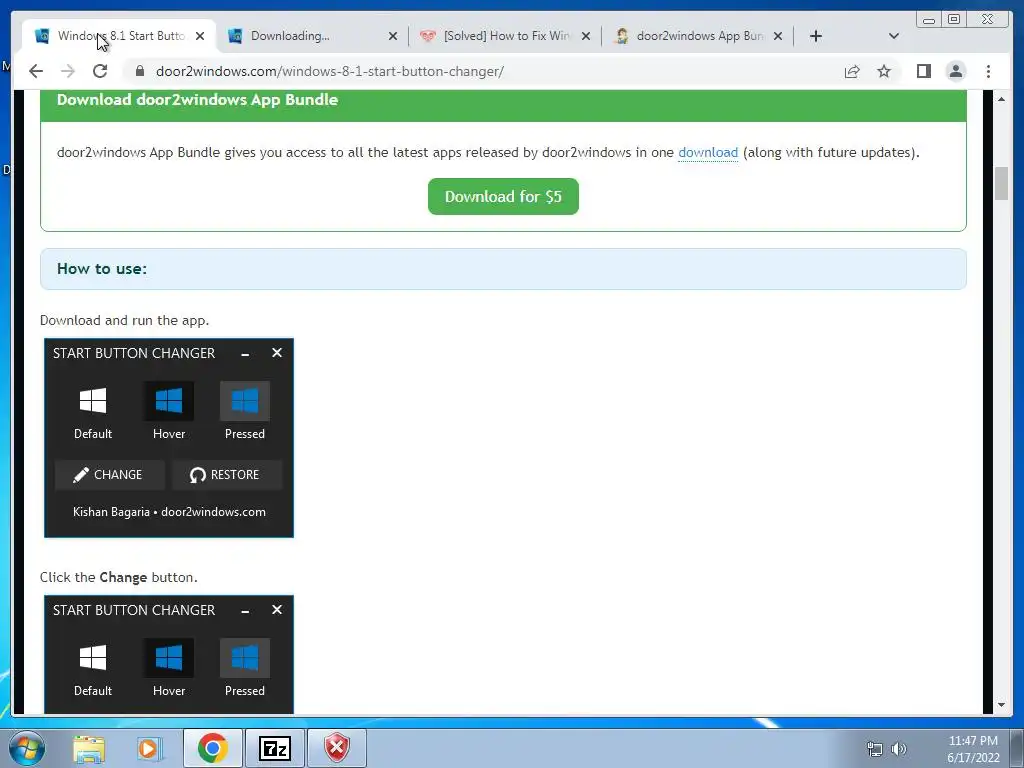Image resolution: width=1024 pixels, height=768 pixels.
Task: Click the Download door2windows App Bundle header
Action: click(197, 100)
